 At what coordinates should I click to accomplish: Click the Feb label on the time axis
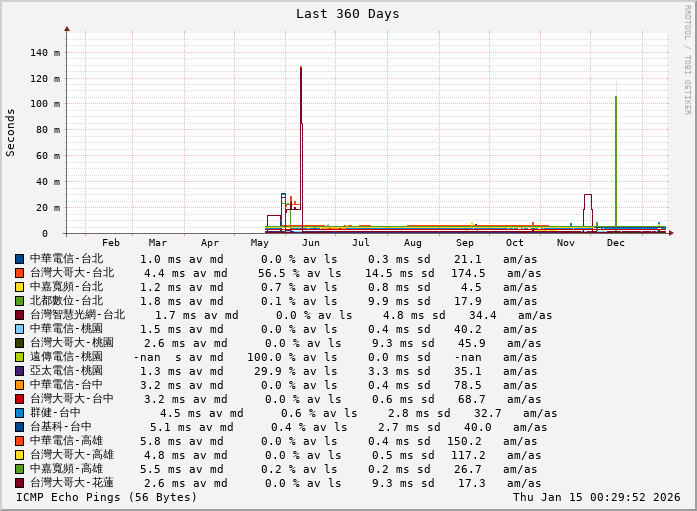click(111, 243)
